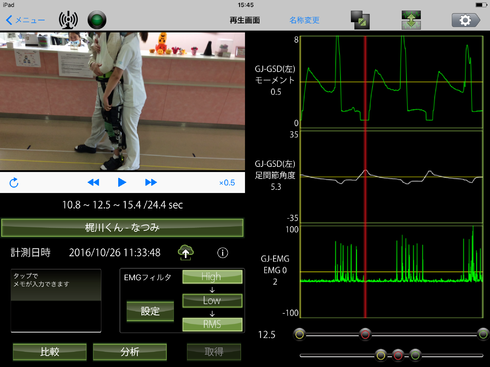Viewport: 490px width, 367px height.
Task: Change the ×0.5 playback speed
Action: [227, 183]
